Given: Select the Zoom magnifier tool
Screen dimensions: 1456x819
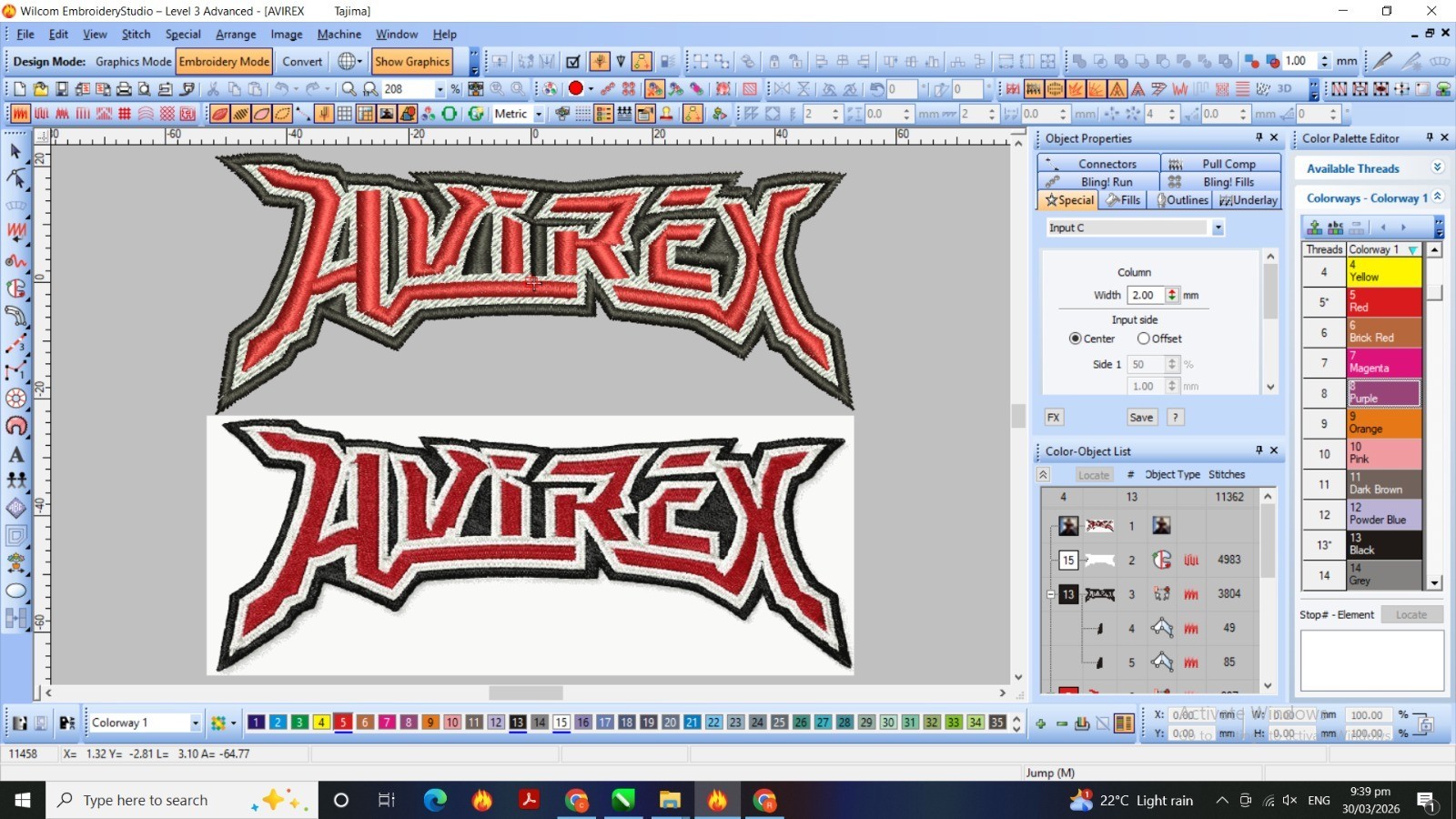Looking at the screenshot, I should [x=349, y=88].
